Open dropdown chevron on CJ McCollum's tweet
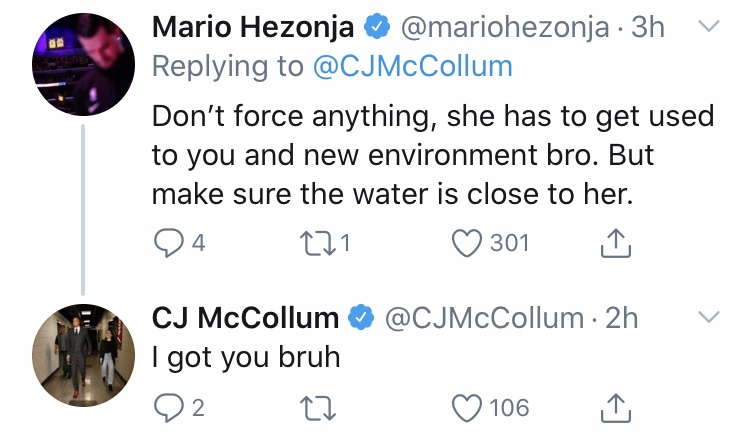This screenshot has height=436, width=750. tap(707, 318)
